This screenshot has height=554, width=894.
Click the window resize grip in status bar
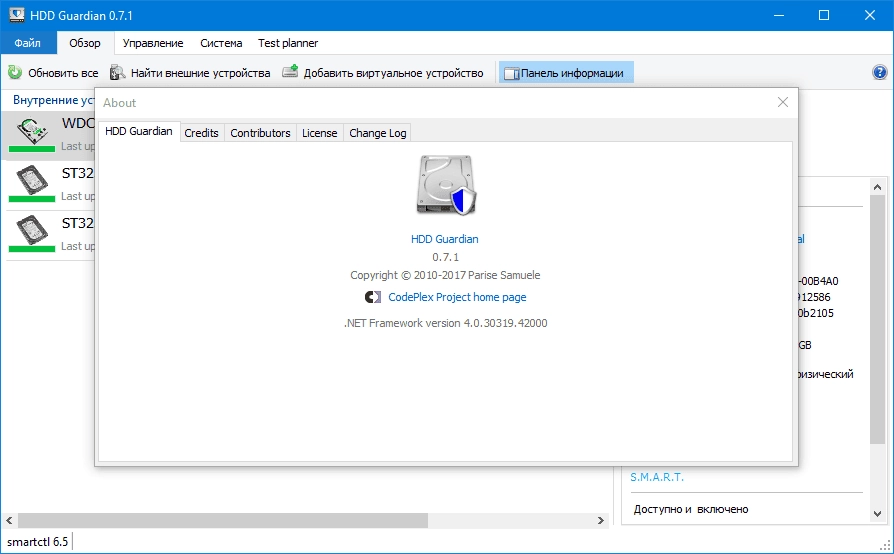[x=884, y=545]
